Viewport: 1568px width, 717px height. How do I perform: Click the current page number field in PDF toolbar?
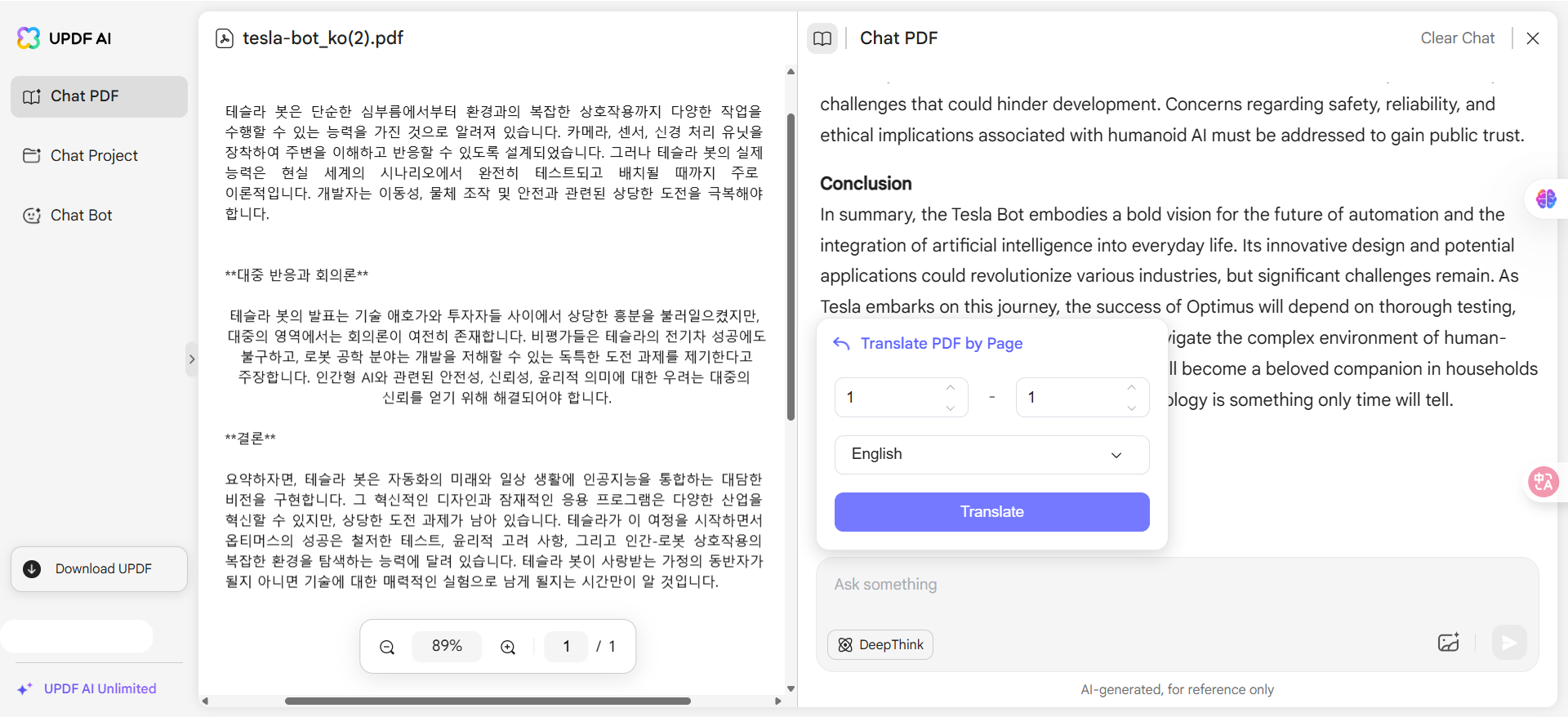click(x=566, y=646)
